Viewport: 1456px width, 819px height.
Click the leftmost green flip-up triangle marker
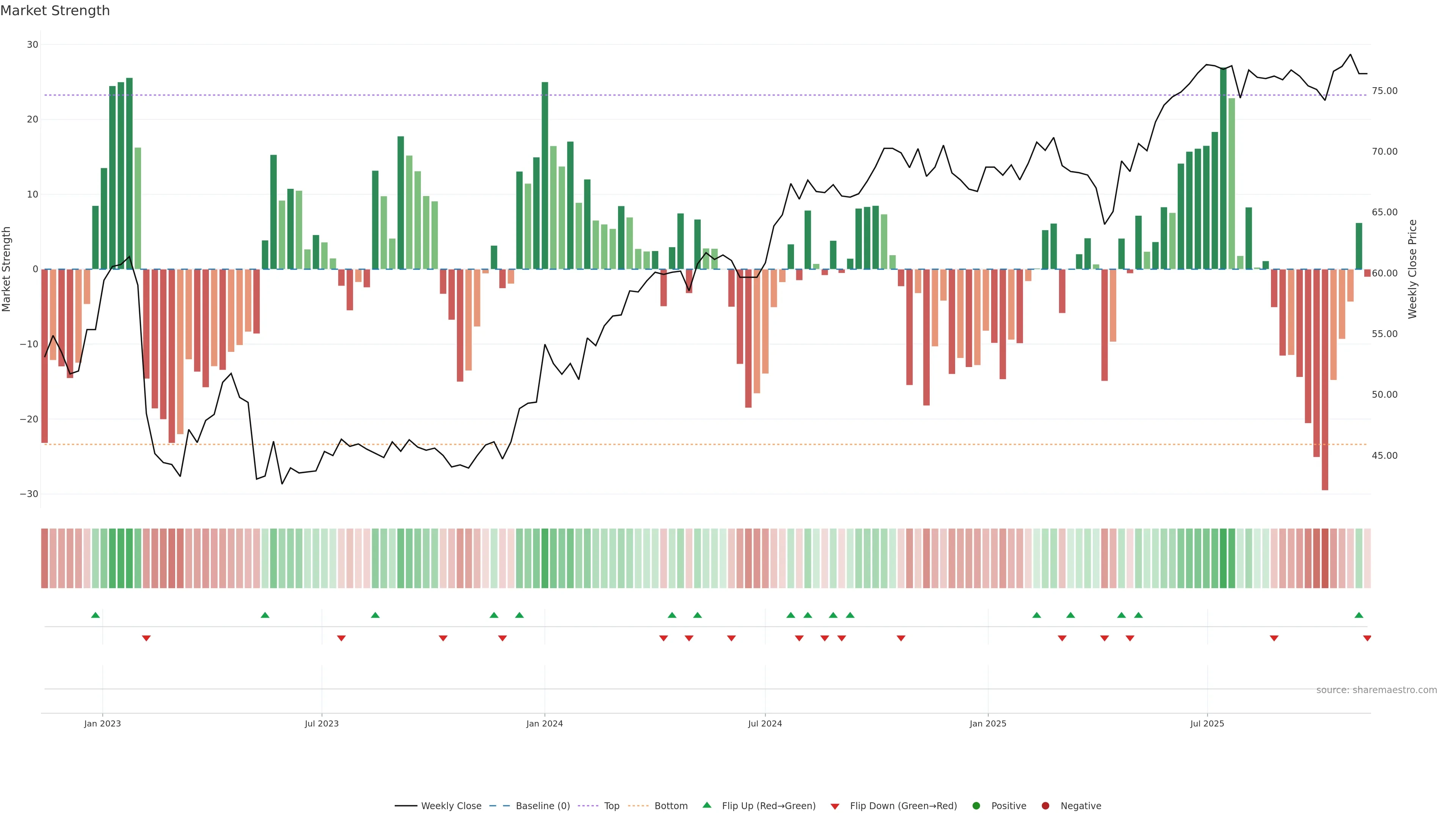coord(95,615)
